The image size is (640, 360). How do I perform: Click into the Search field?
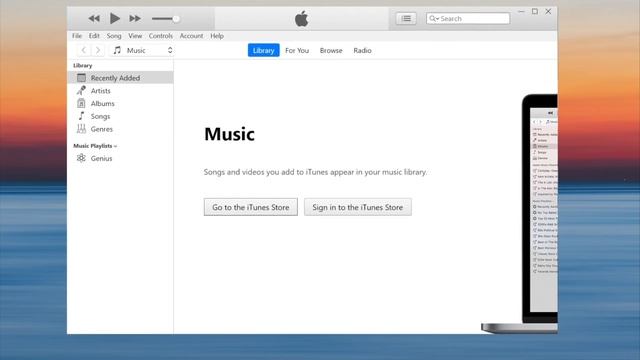pos(468,18)
